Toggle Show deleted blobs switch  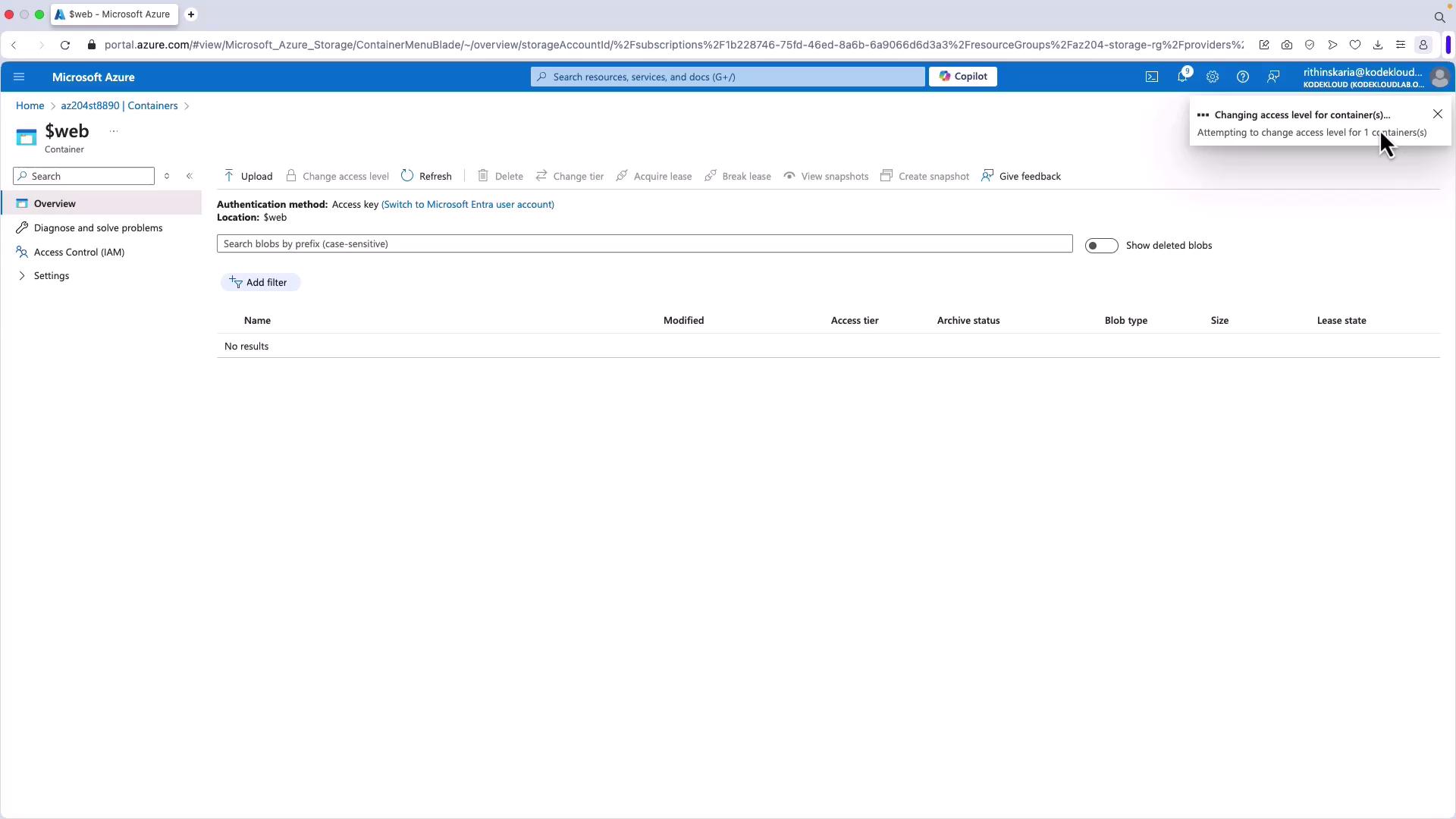[1100, 246]
